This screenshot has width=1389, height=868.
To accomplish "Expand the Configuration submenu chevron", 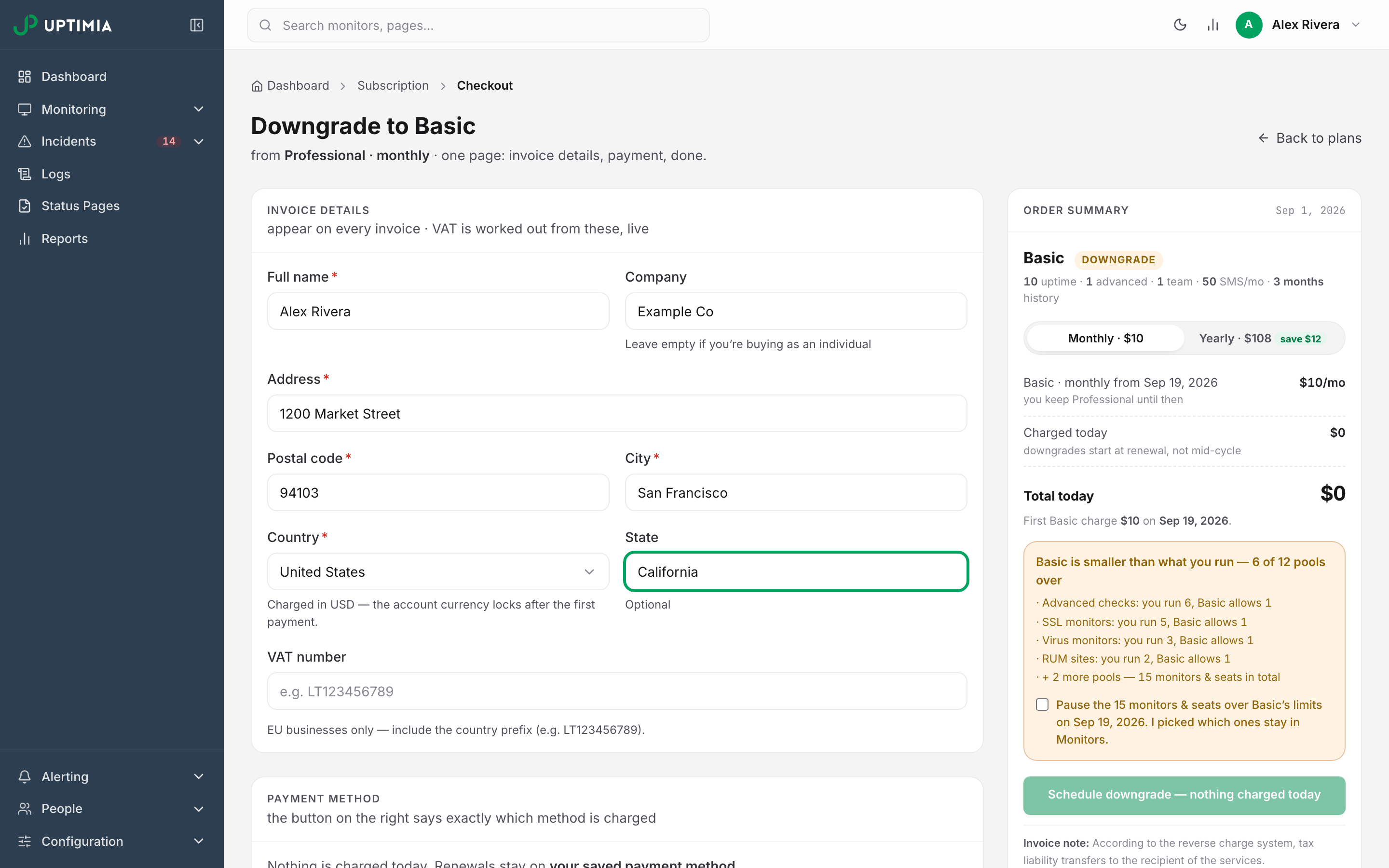I will point(199,841).
